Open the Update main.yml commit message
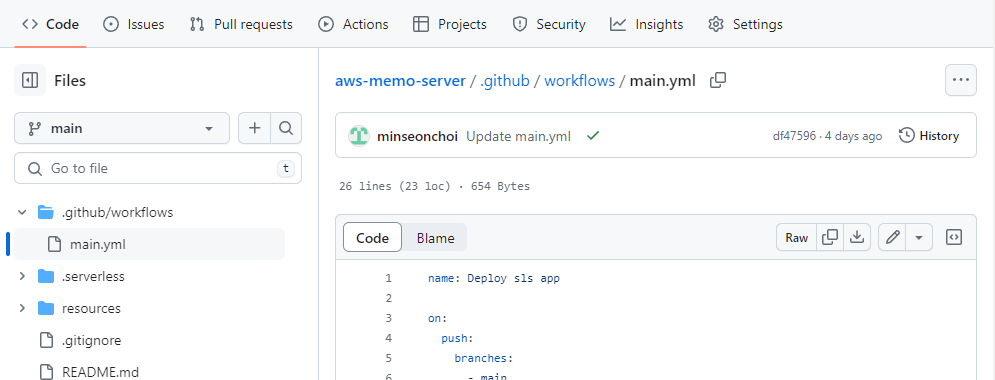This screenshot has height=380, width=995. point(518,136)
